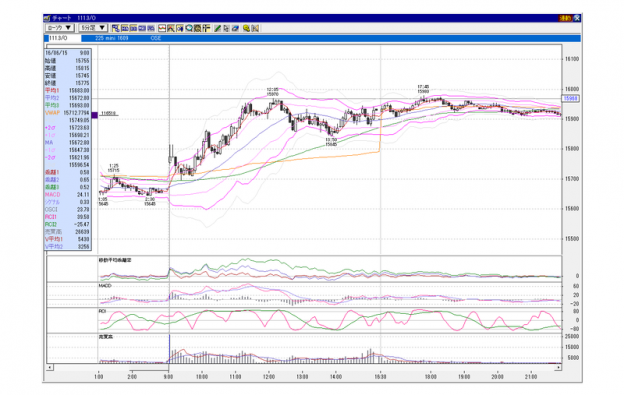Screen dimensions: 624x395
Task: Activate the magnifier zoom tool
Action: (x=189, y=28)
